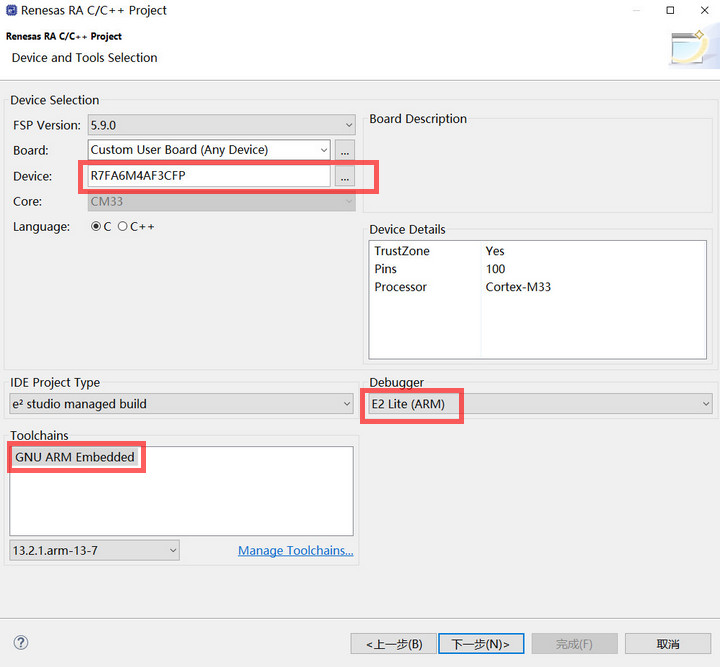Click the Pins row in Device Details
Viewport: 720px width, 667px height.
(537, 269)
